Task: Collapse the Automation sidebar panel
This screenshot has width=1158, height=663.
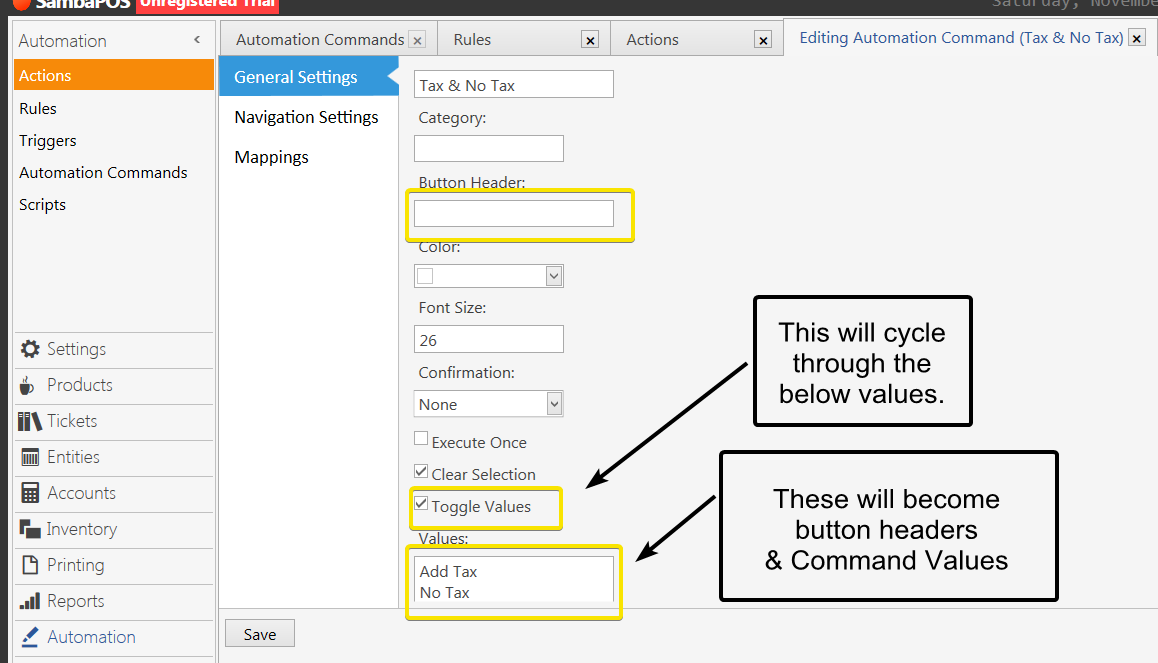Action: click(x=197, y=40)
